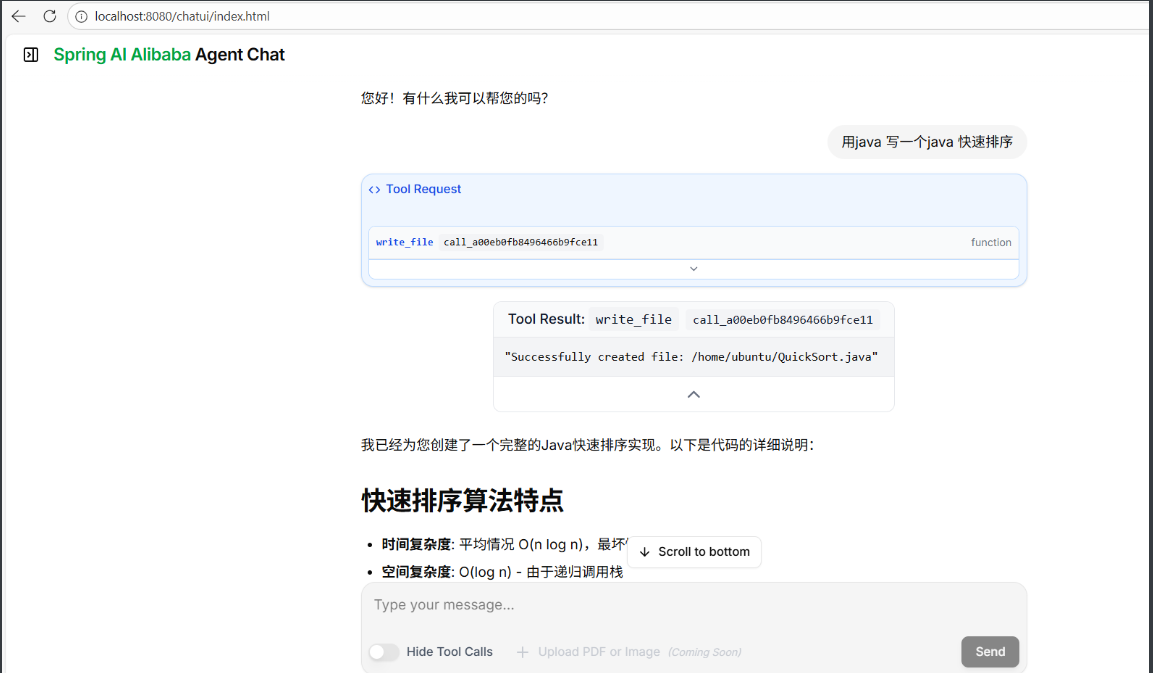Reload the page with the refresh icon
Viewport: 1153px width, 673px height.
[x=49, y=16]
